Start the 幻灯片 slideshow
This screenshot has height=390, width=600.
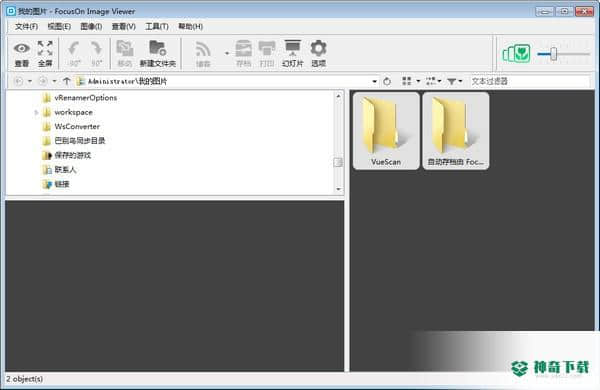click(293, 54)
